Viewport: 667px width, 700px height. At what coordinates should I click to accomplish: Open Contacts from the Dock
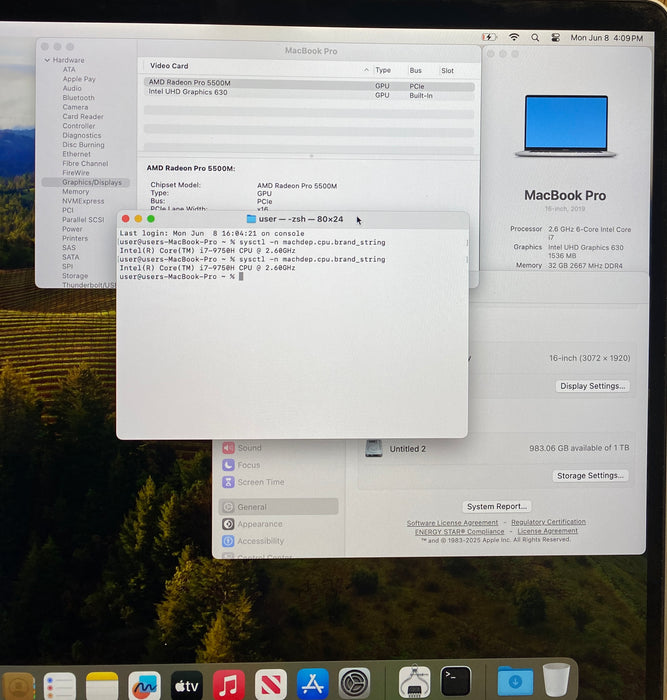pos(18,686)
